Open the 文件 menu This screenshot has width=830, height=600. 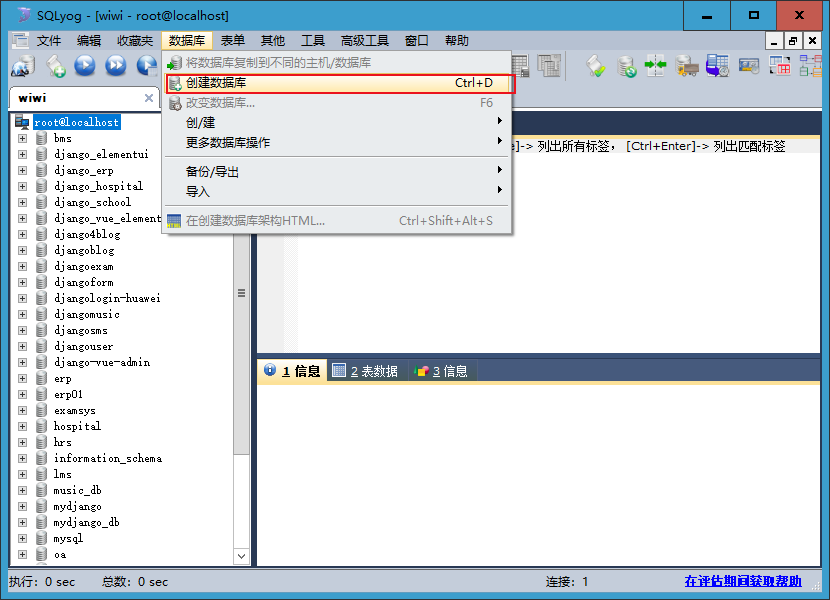[x=49, y=41]
